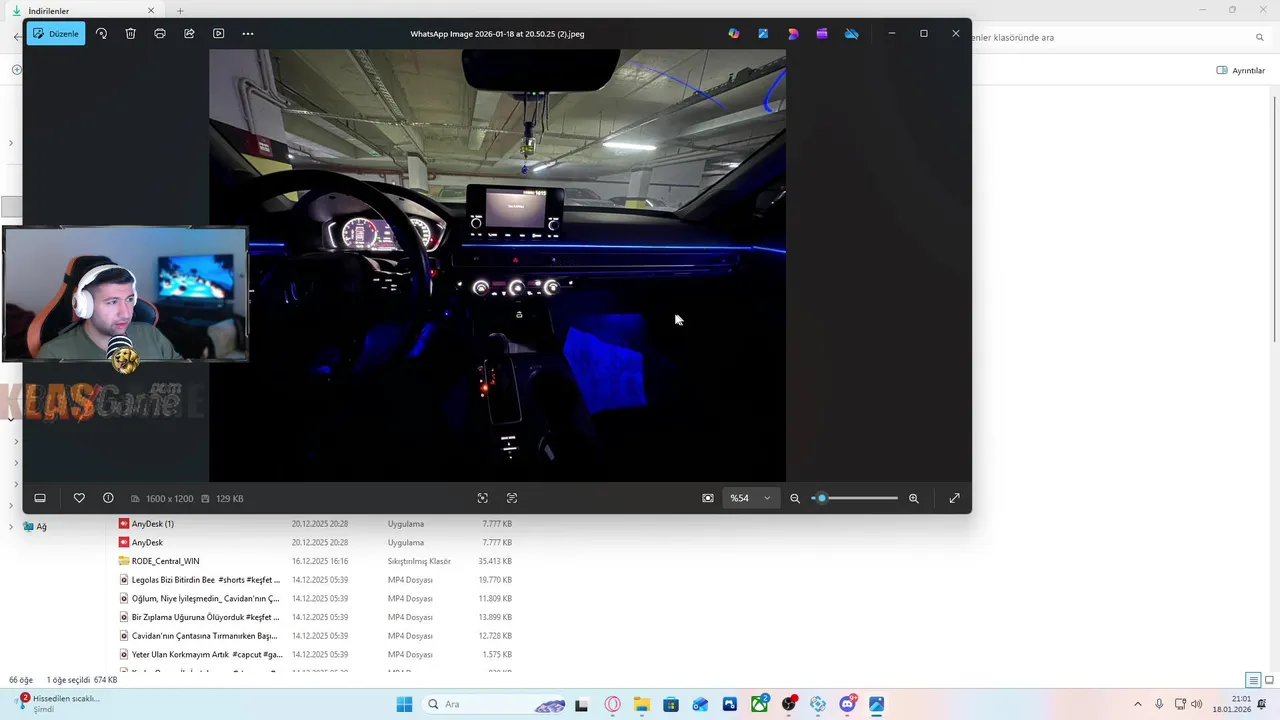
Task: Close the İndirilenler Explorer tab
Action: click(x=151, y=11)
